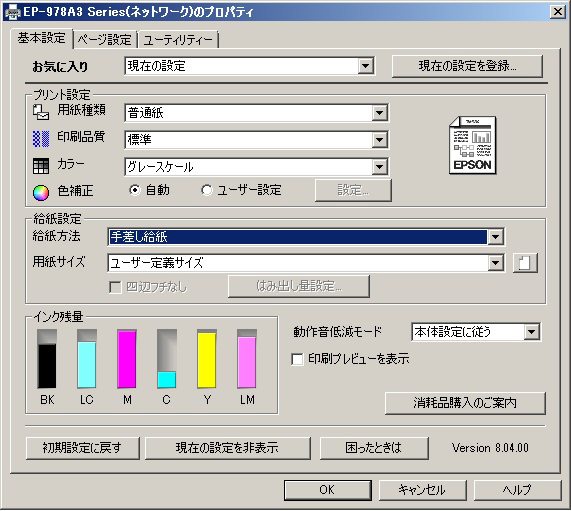Screen dimensions: 571x511
Task: Enable the 印刷プレビューを表示 checkbox
Action: (297, 359)
